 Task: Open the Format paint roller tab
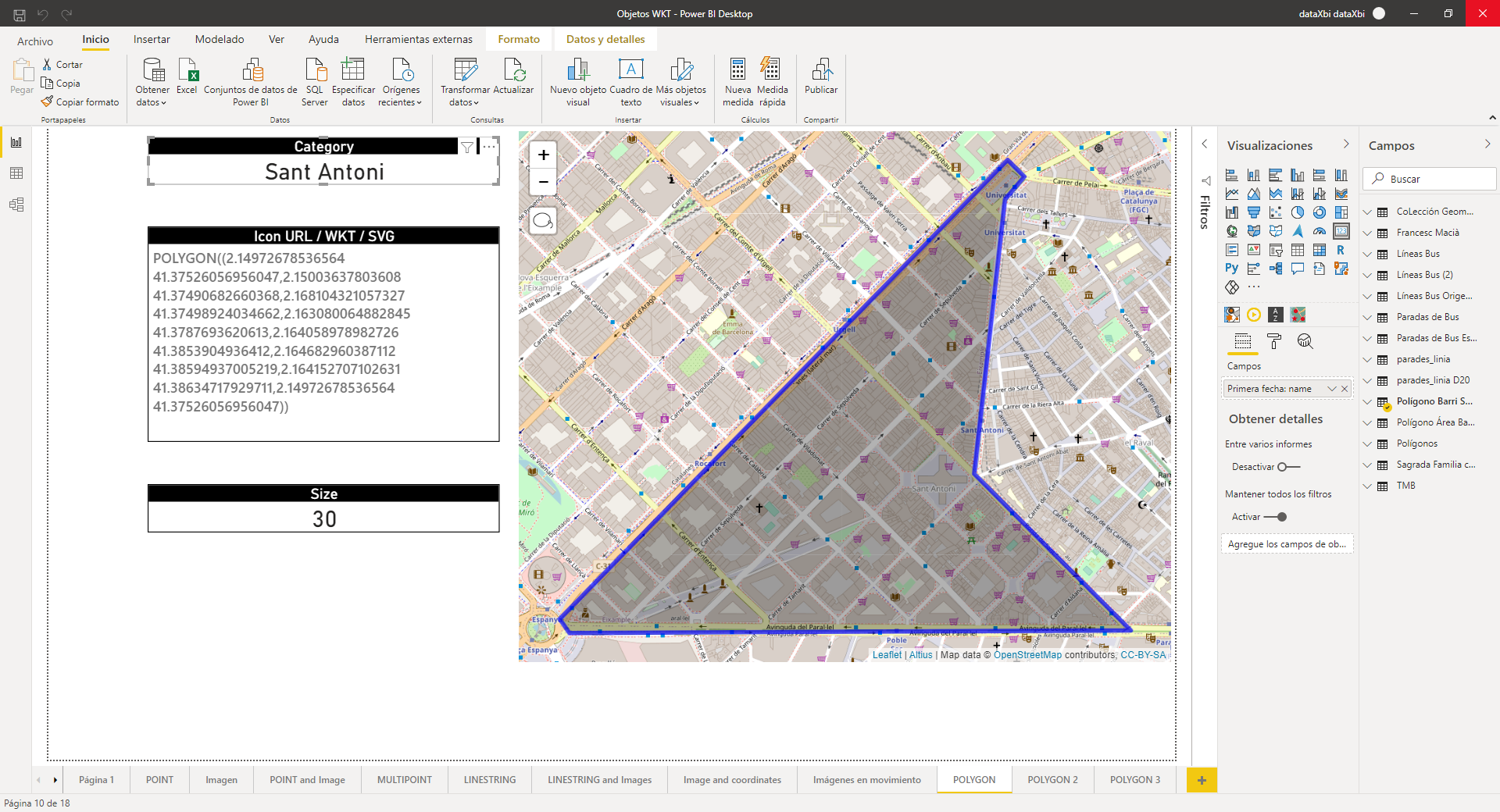coord(1274,341)
